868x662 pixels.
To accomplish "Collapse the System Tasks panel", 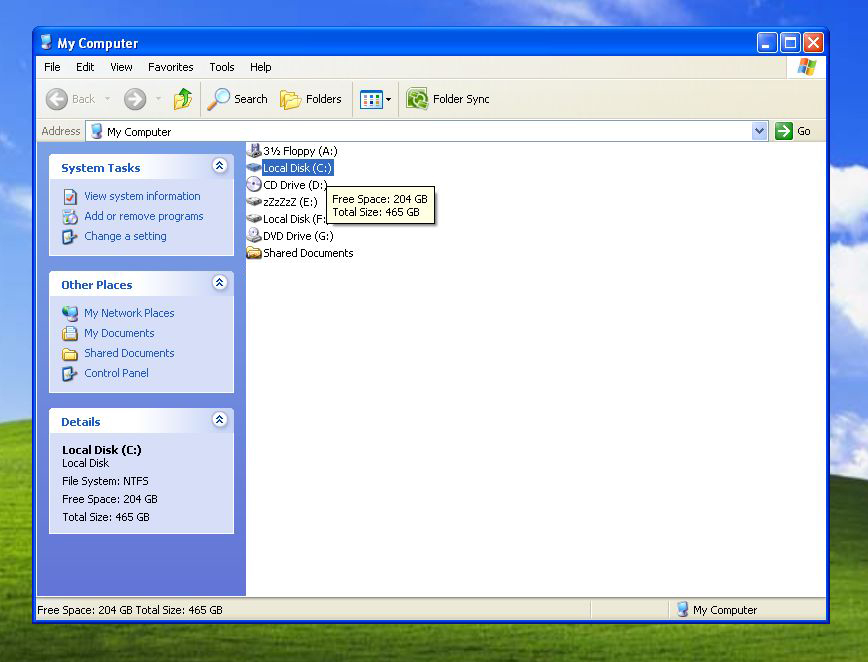I will (x=219, y=166).
